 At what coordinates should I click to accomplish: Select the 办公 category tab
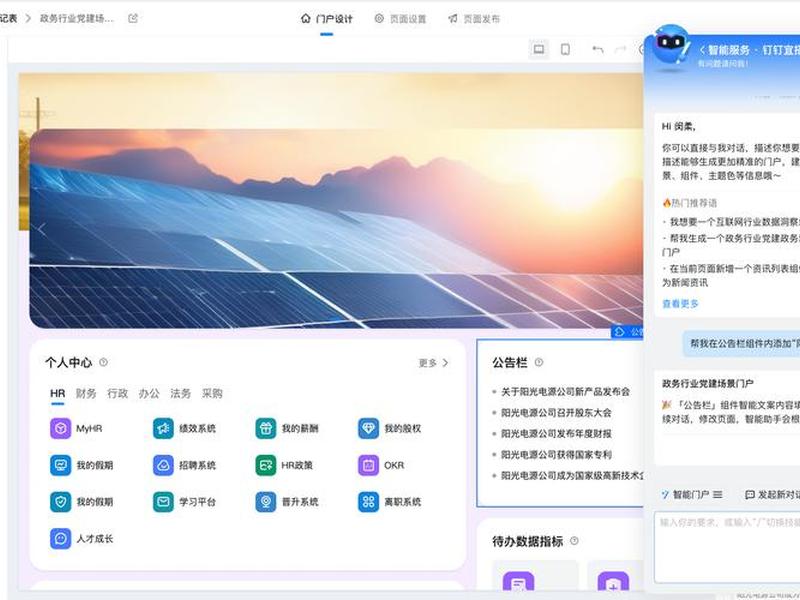pyautogui.click(x=149, y=393)
